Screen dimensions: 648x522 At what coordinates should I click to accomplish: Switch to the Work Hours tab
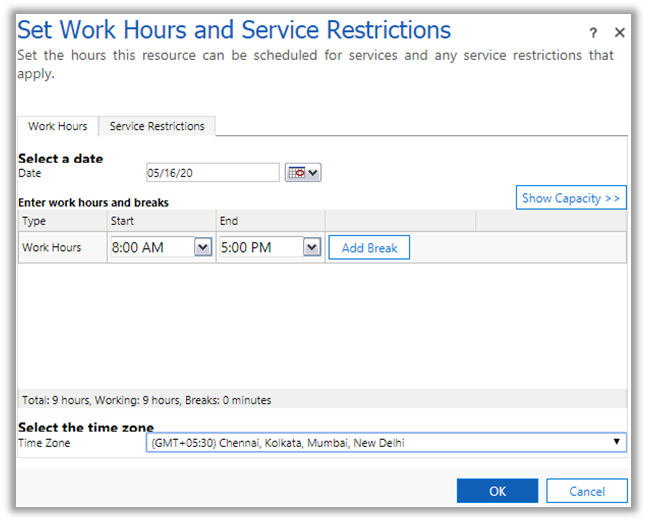point(57,126)
